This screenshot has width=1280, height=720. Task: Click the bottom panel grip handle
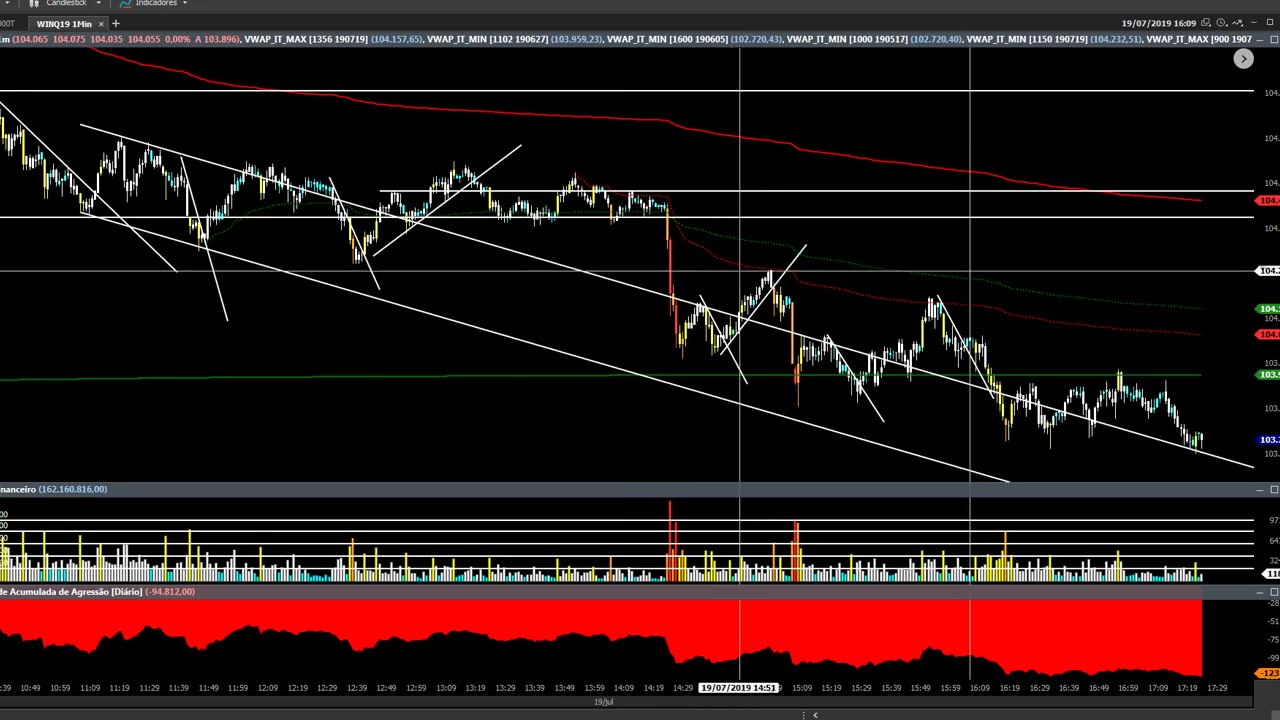(803, 715)
